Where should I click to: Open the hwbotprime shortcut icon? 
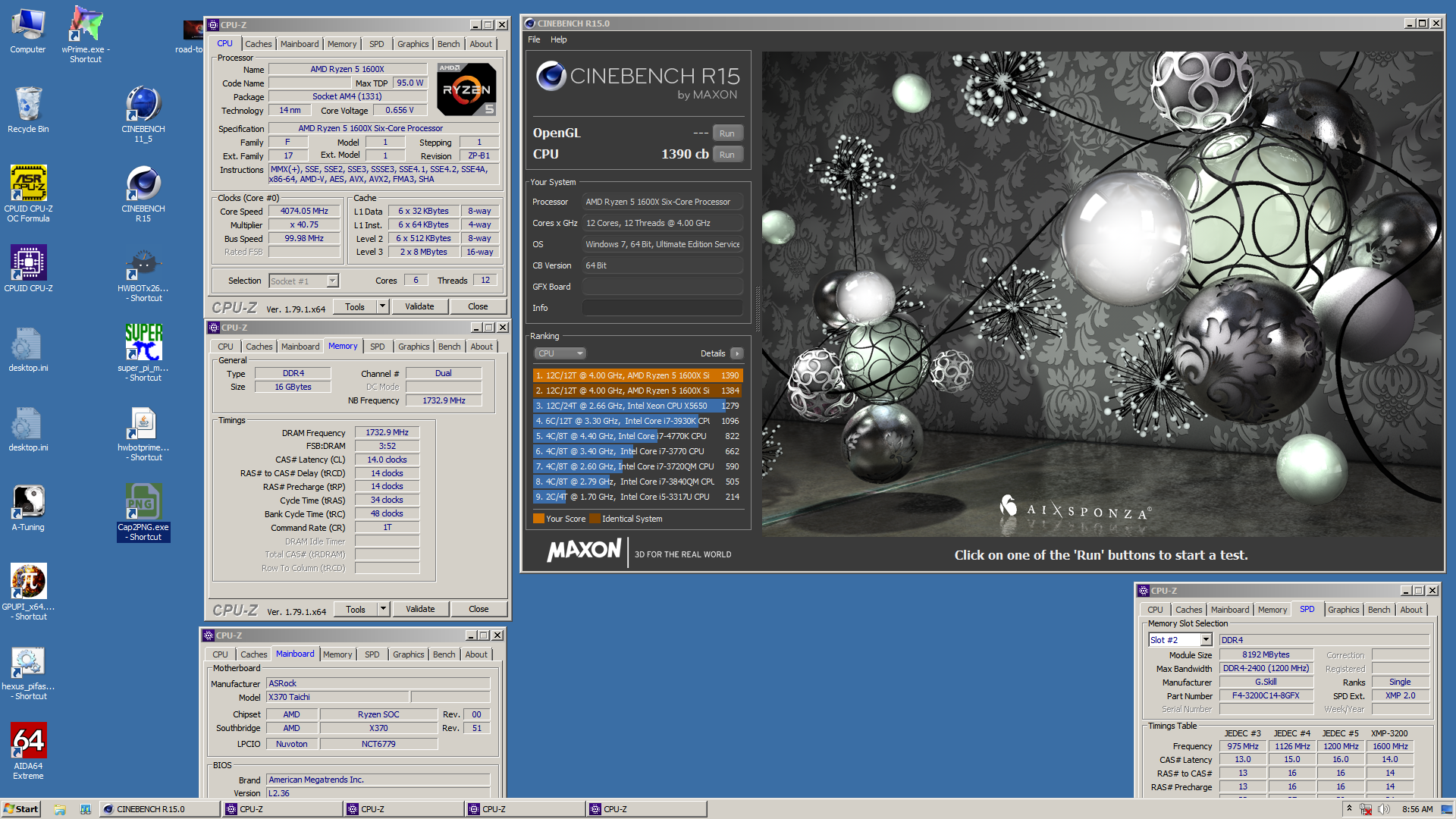[x=143, y=434]
